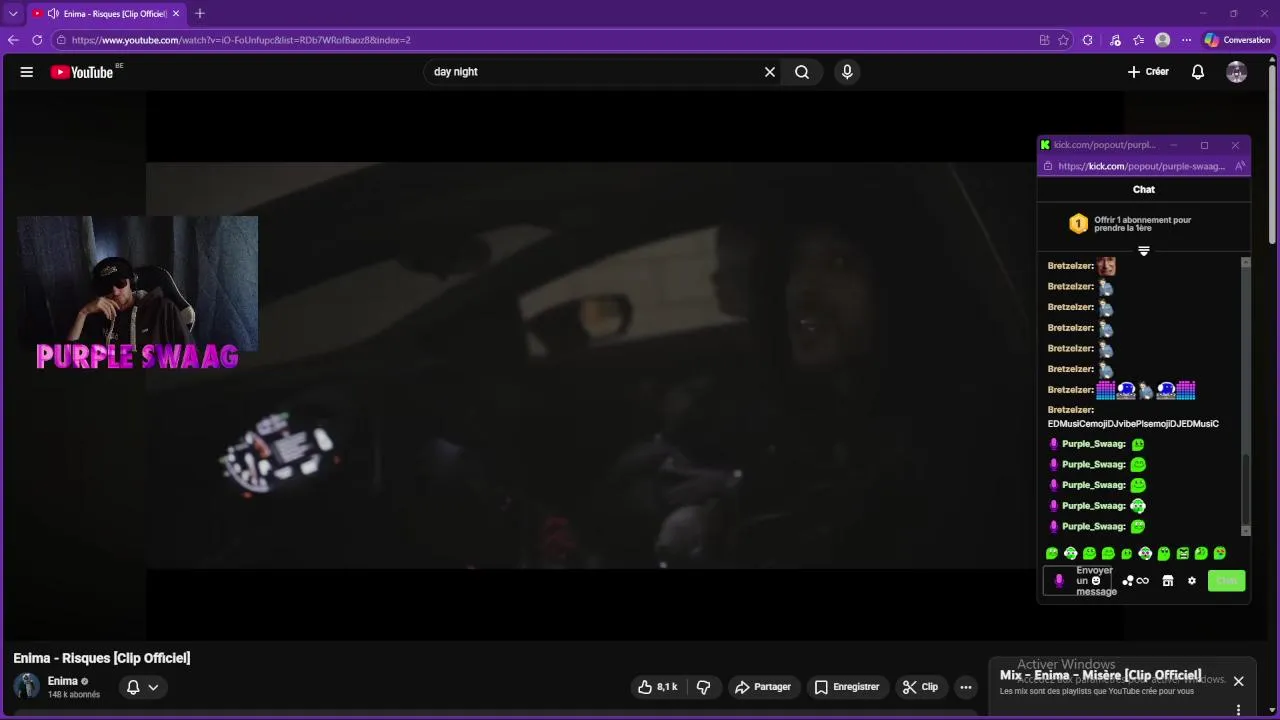Open more actions for the video
This screenshot has height=720, width=1280.
965,687
